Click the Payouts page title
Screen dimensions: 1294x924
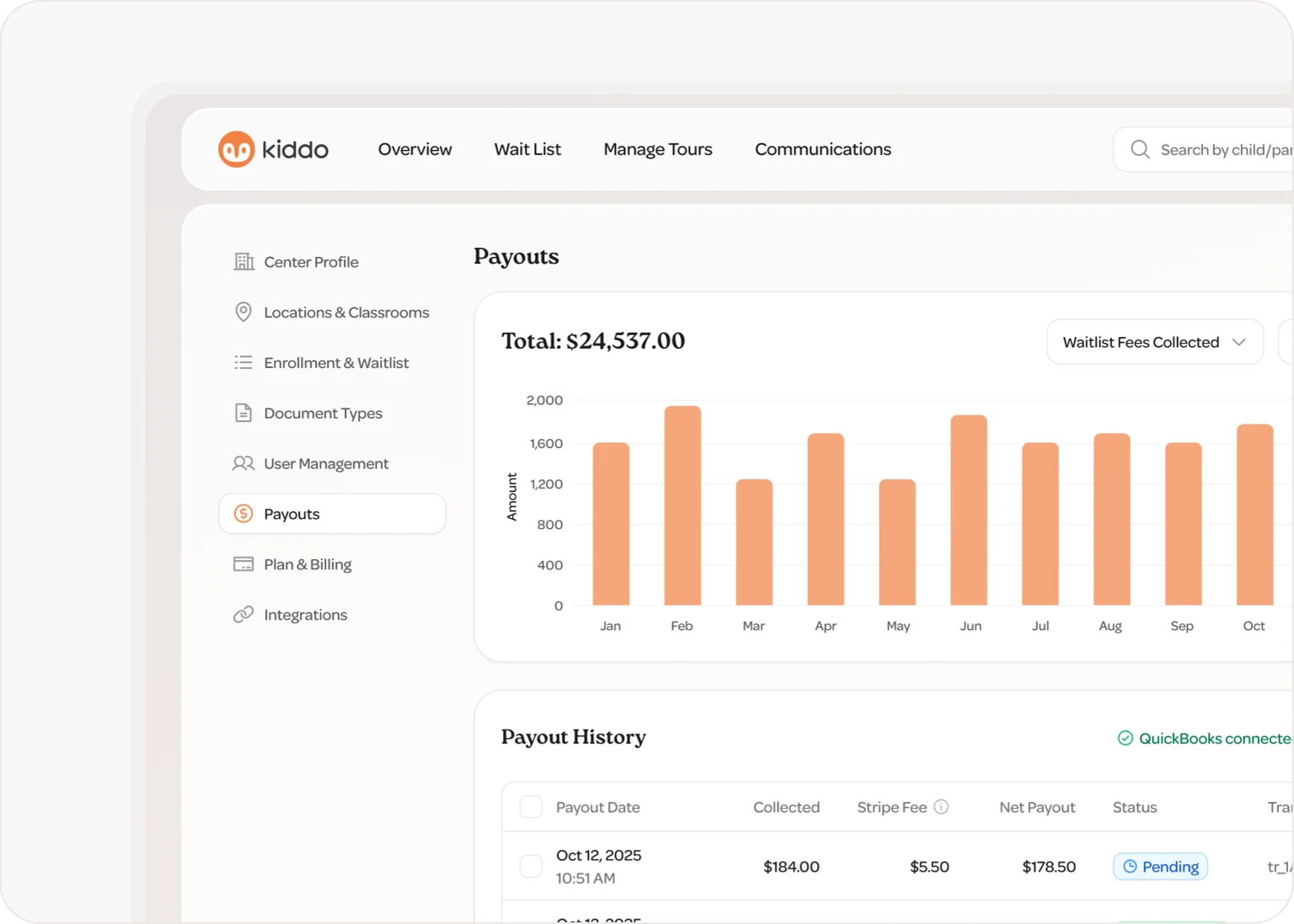pos(516,257)
